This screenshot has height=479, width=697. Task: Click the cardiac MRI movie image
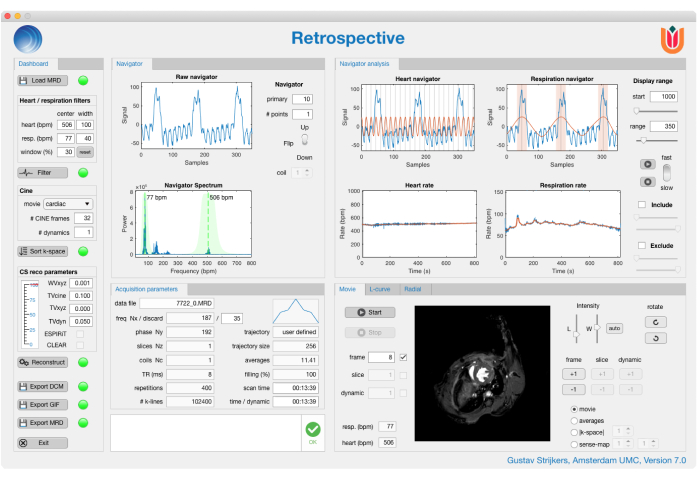point(482,373)
